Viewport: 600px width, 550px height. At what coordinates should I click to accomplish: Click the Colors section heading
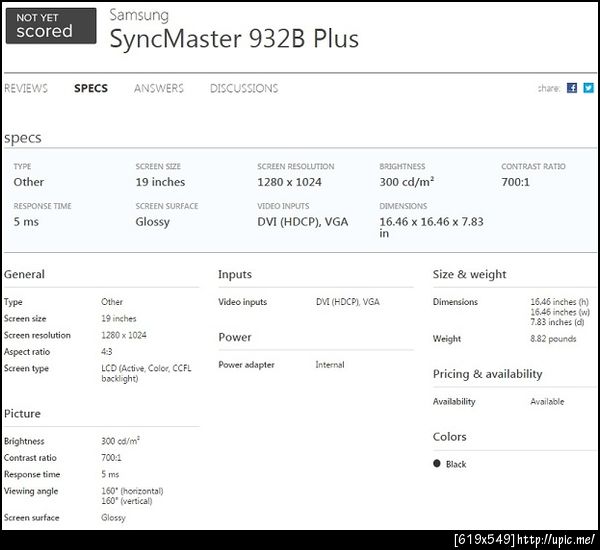[450, 437]
